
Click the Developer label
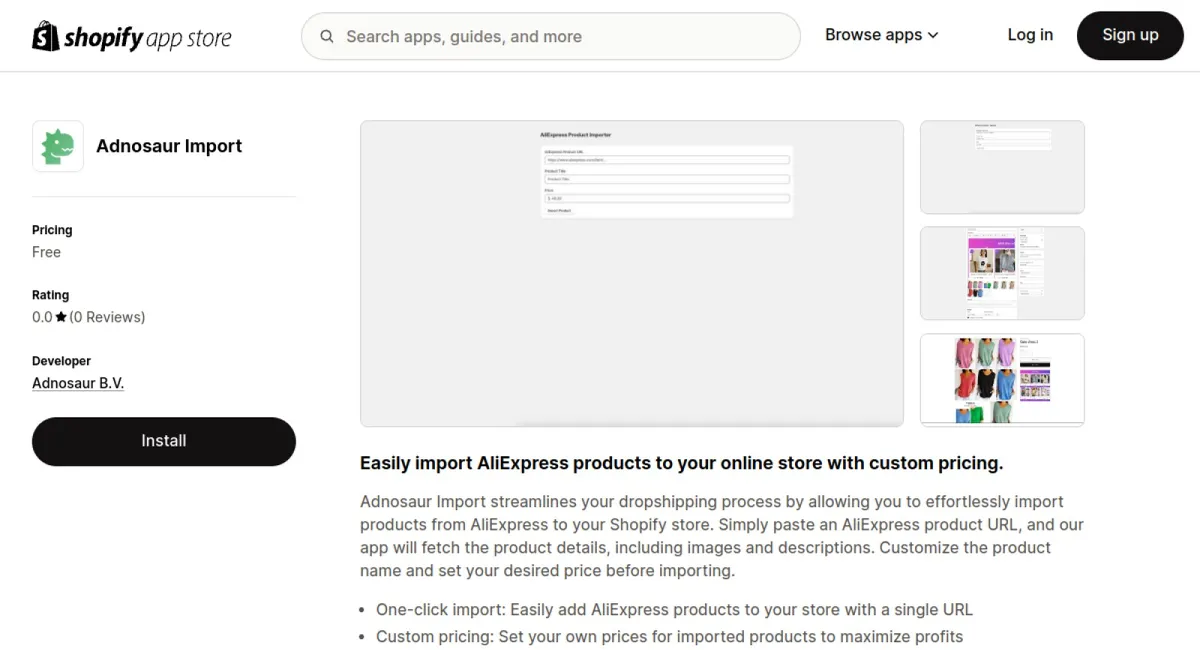pos(61,361)
